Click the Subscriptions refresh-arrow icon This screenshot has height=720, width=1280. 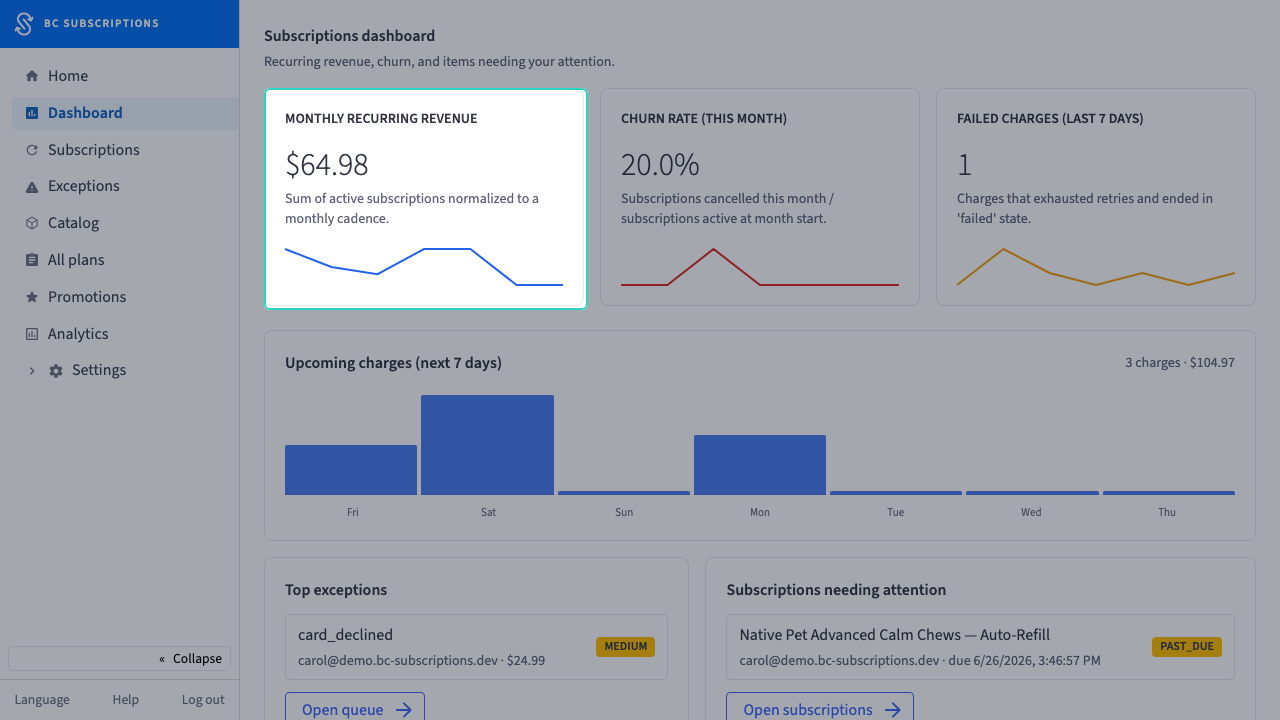point(32,150)
